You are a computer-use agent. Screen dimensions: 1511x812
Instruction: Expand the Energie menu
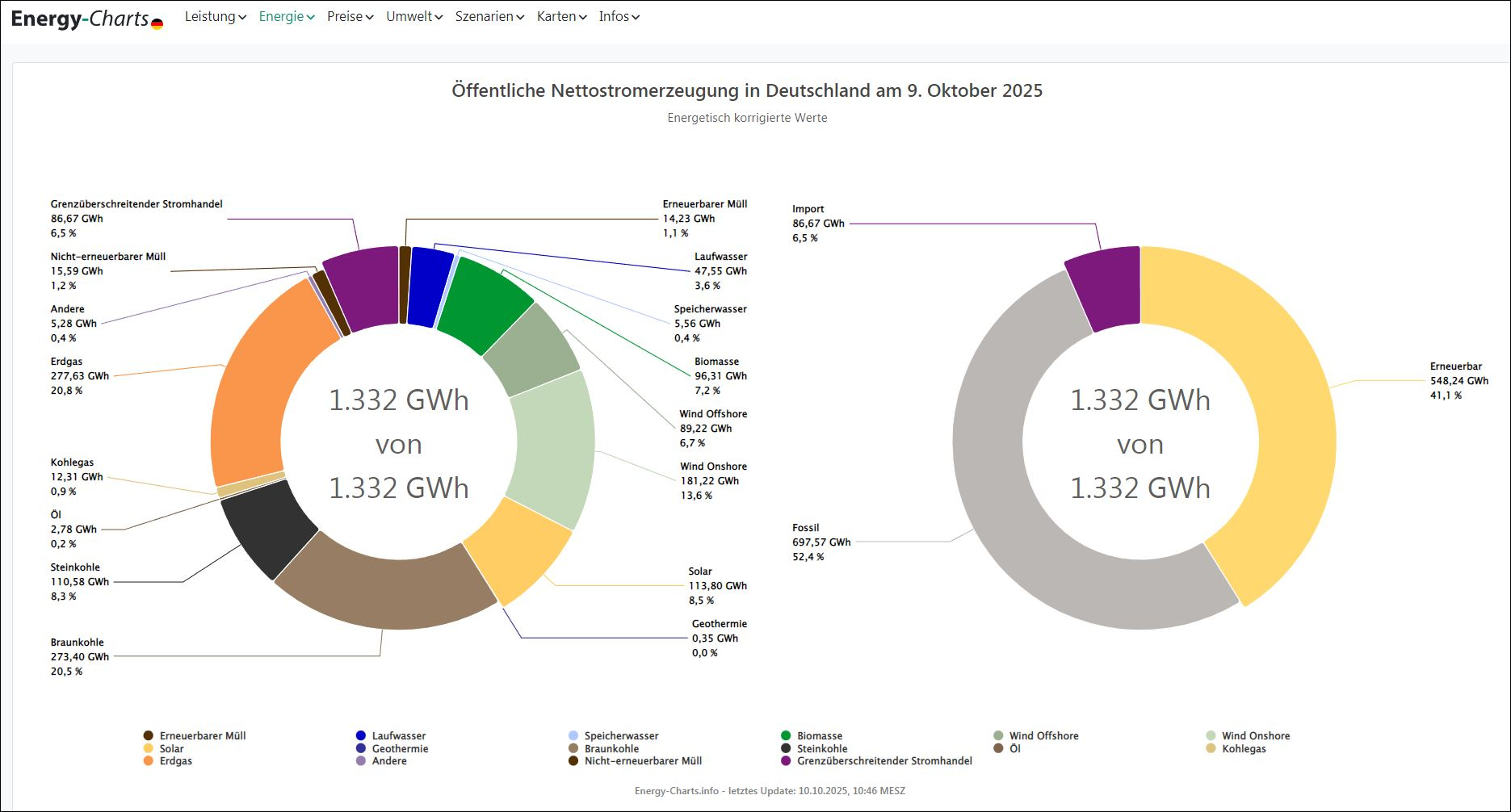click(x=286, y=16)
